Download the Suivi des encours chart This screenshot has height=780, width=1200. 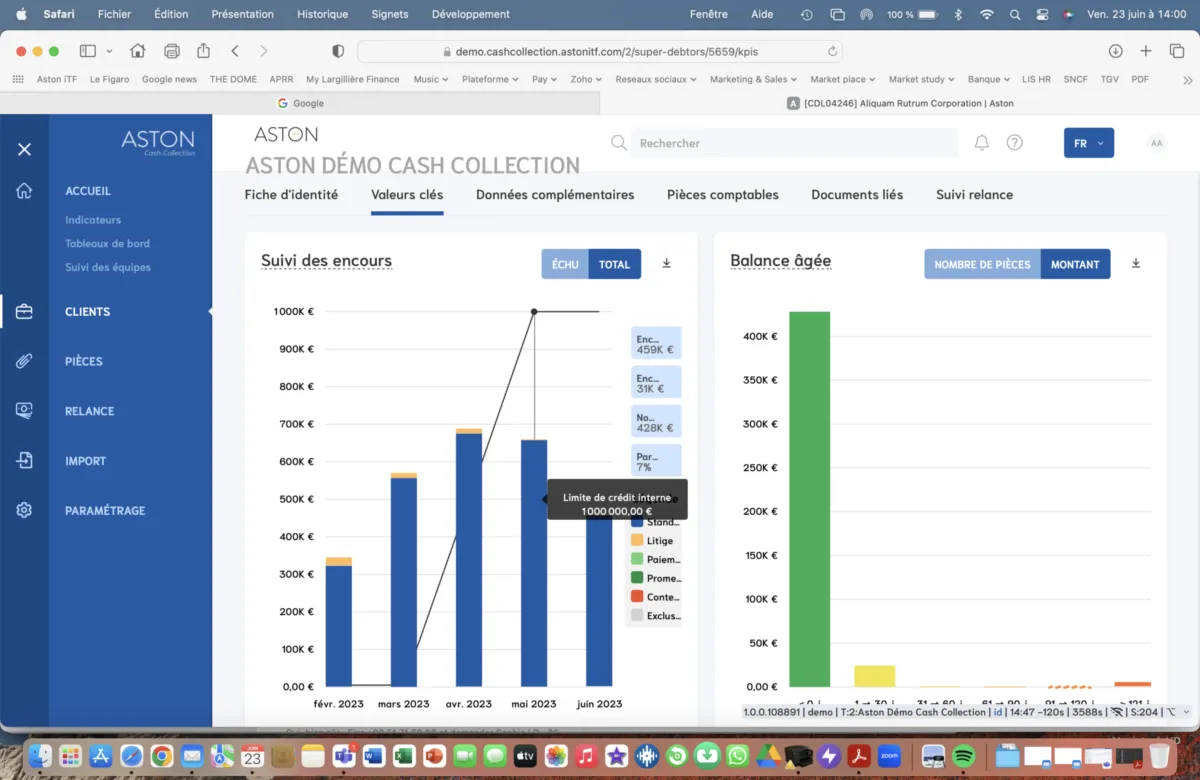(667, 264)
